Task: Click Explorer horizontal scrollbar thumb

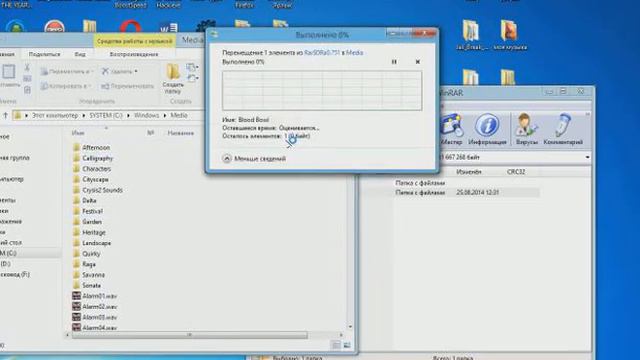Action: click(x=190, y=335)
